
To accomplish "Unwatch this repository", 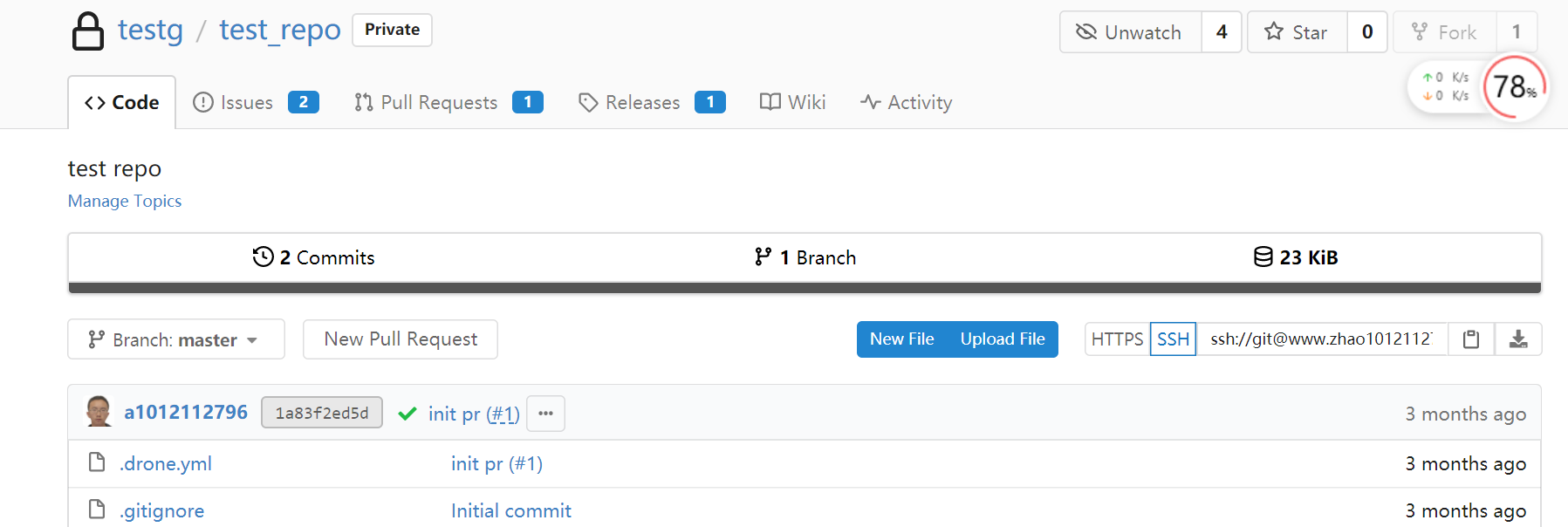I will coord(1131,32).
